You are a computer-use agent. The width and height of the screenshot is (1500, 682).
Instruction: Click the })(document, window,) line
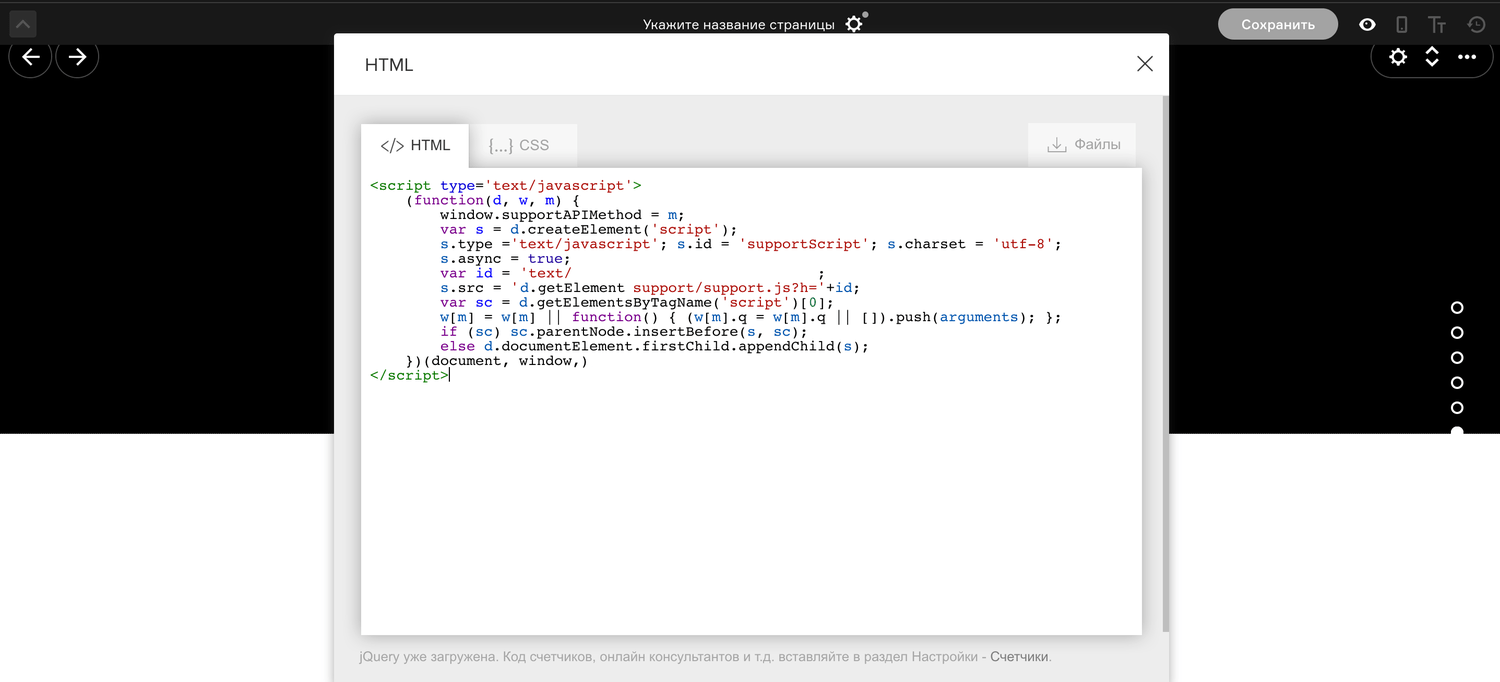click(497, 361)
